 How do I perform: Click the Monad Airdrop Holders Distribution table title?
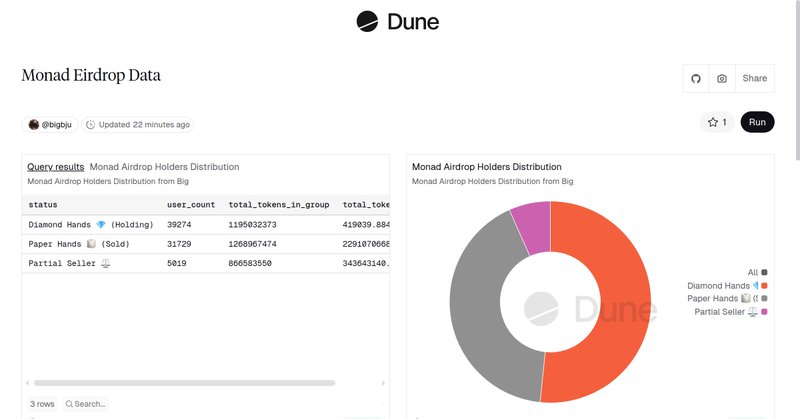click(164, 167)
